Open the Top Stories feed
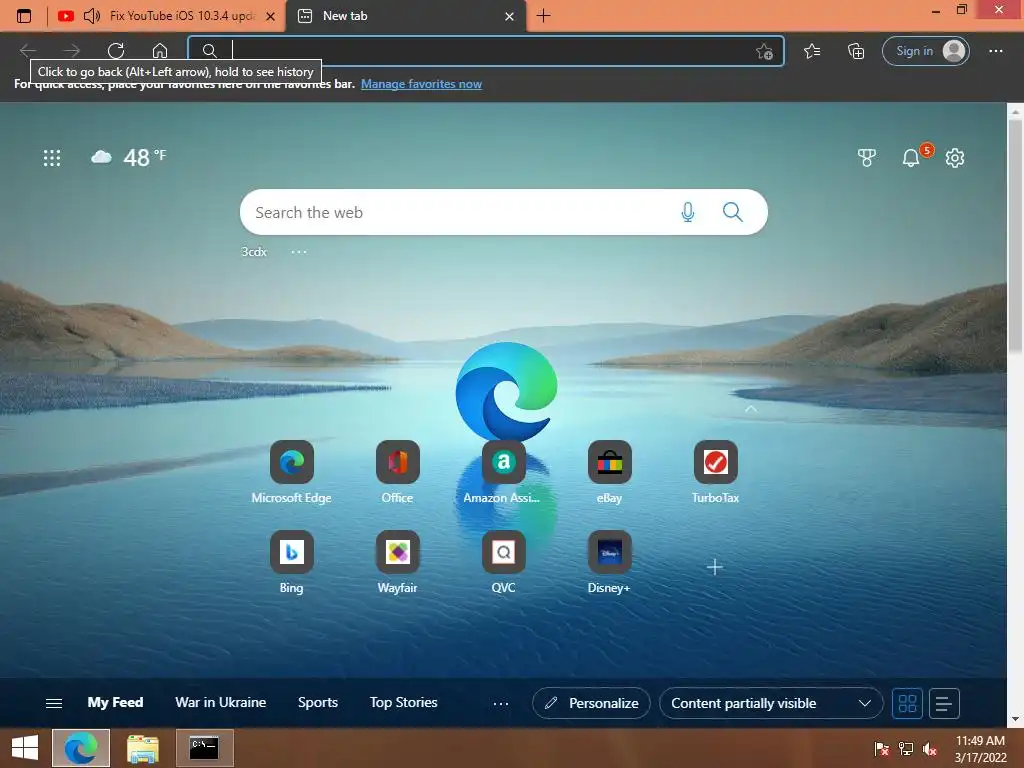 click(404, 702)
